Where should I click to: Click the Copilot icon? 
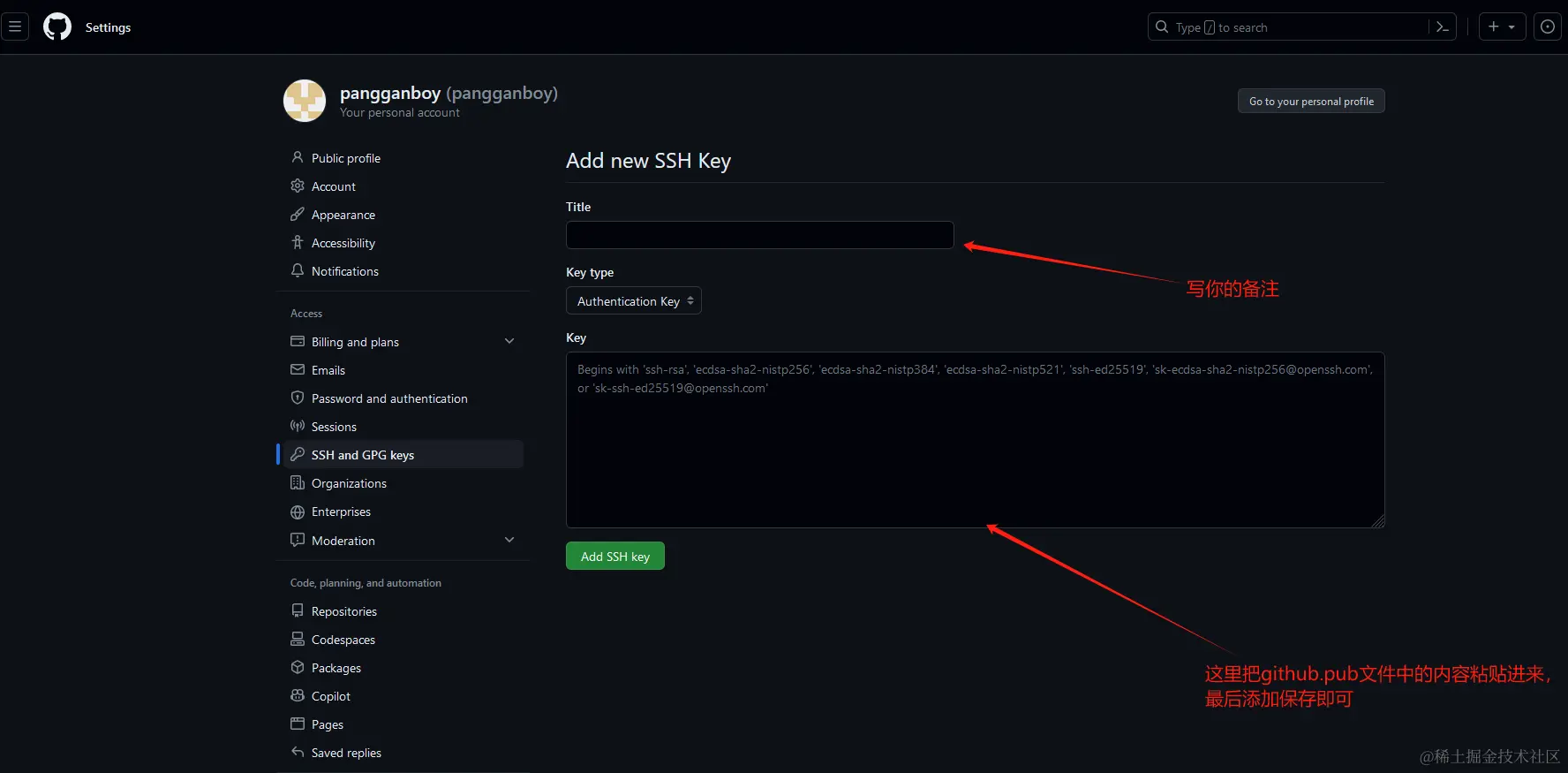298,695
